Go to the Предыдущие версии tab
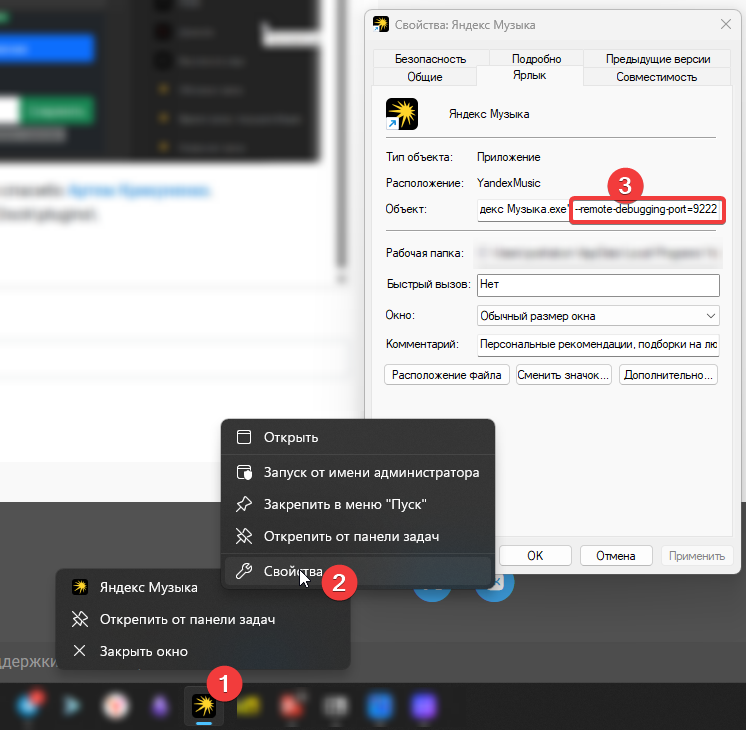This screenshot has width=746, height=730. (658, 59)
